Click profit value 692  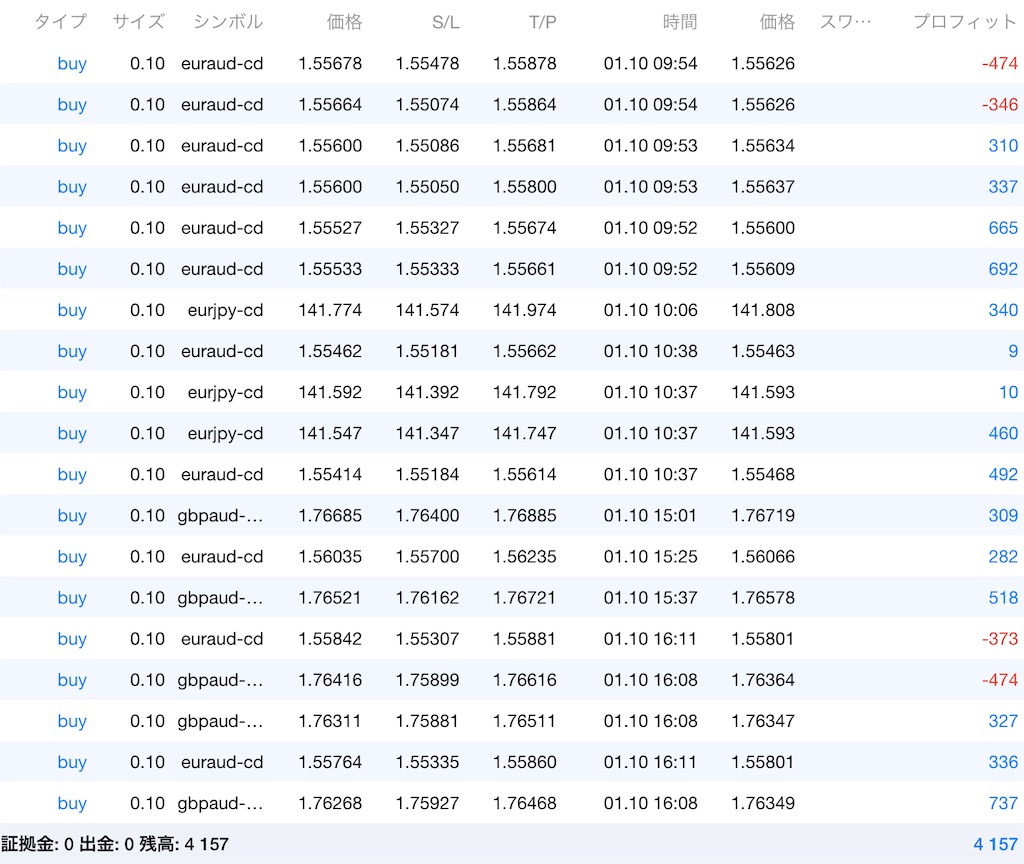click(1002, 269)
